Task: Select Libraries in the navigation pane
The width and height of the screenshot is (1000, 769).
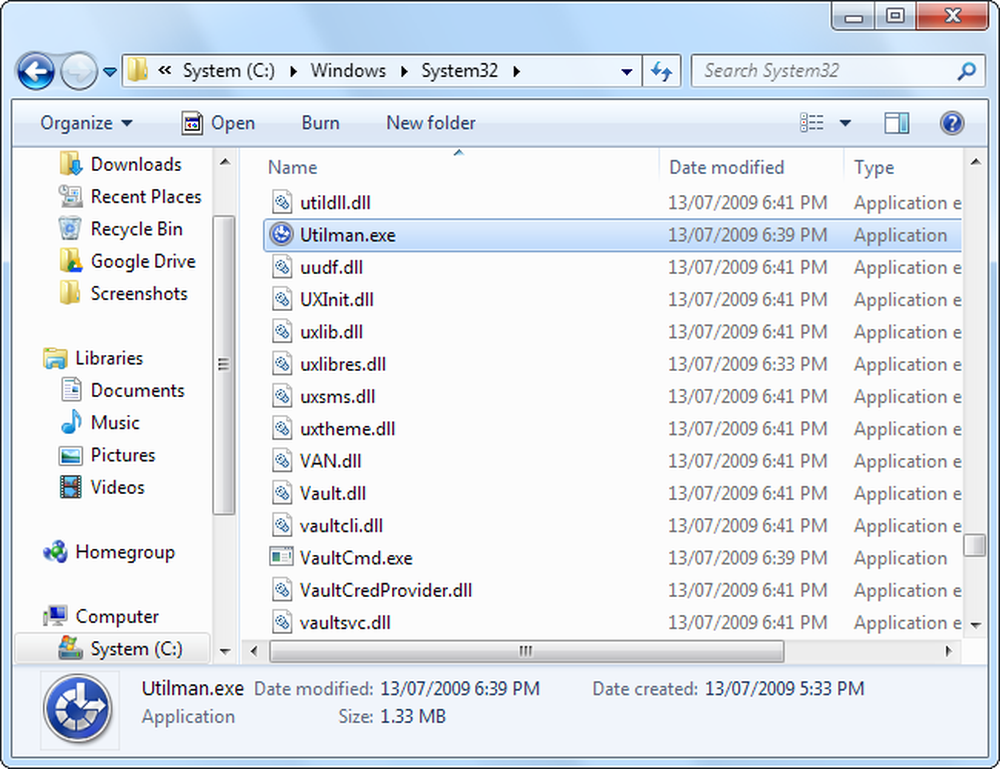Action: [93, 358]
